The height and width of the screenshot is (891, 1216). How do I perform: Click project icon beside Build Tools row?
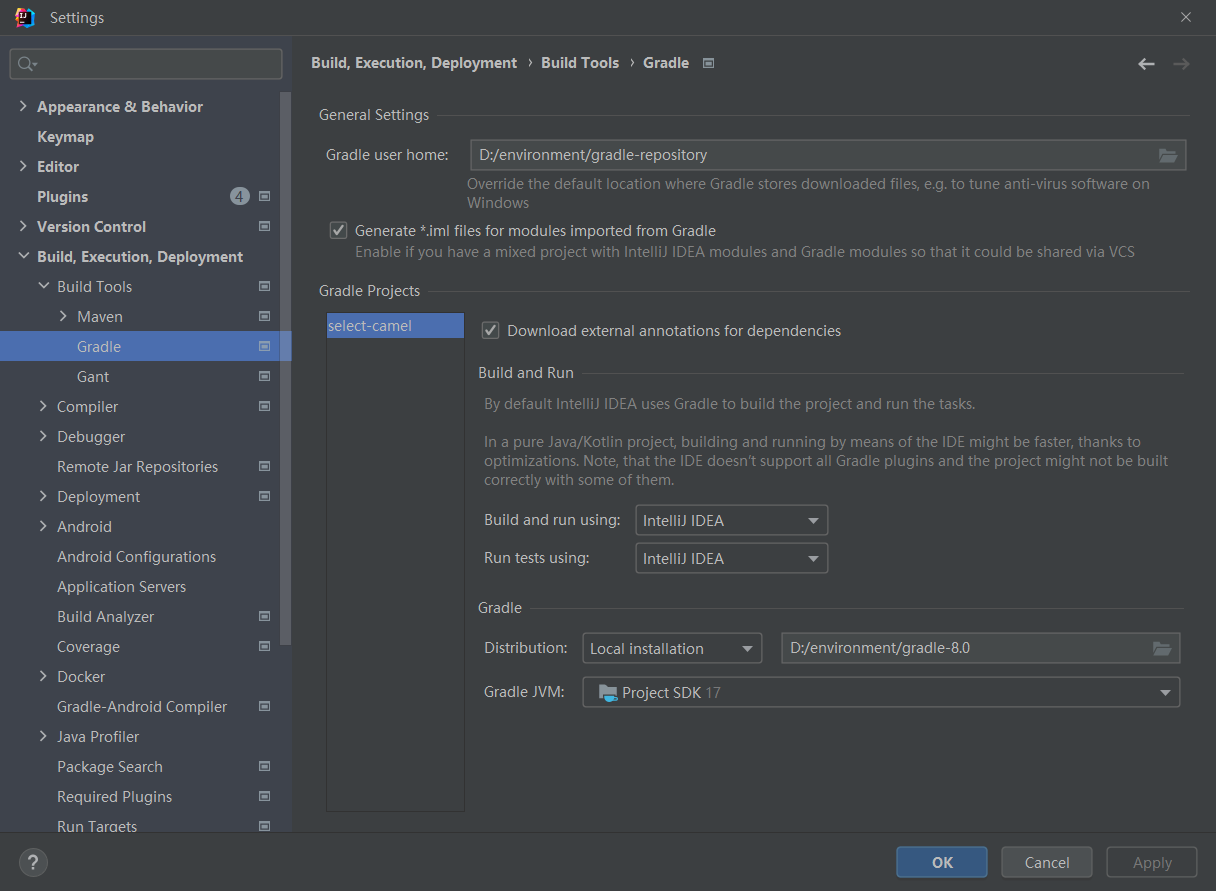(x=264, y=286)
